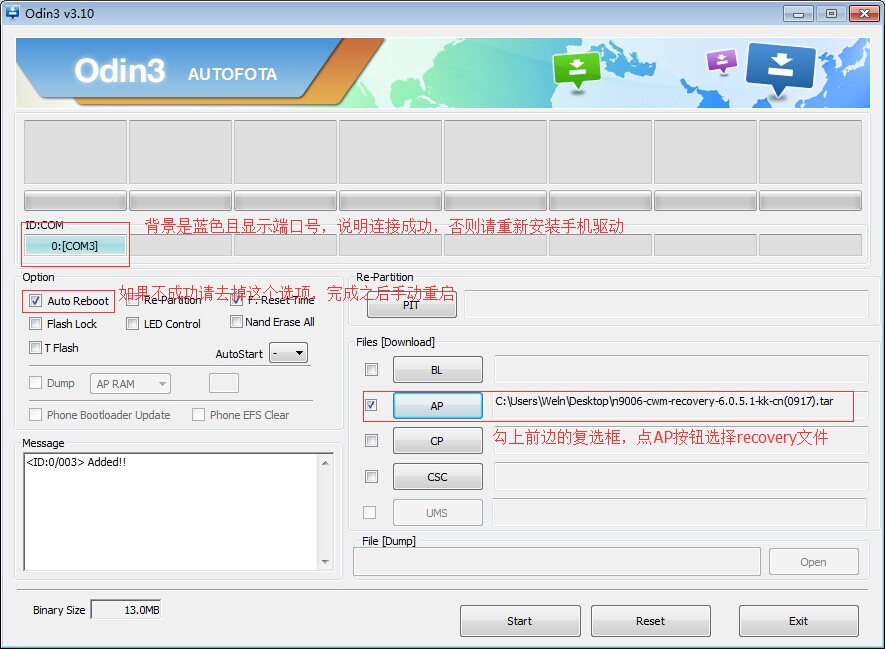
Task: Check the LED Control box
Action: click(133, 324)
